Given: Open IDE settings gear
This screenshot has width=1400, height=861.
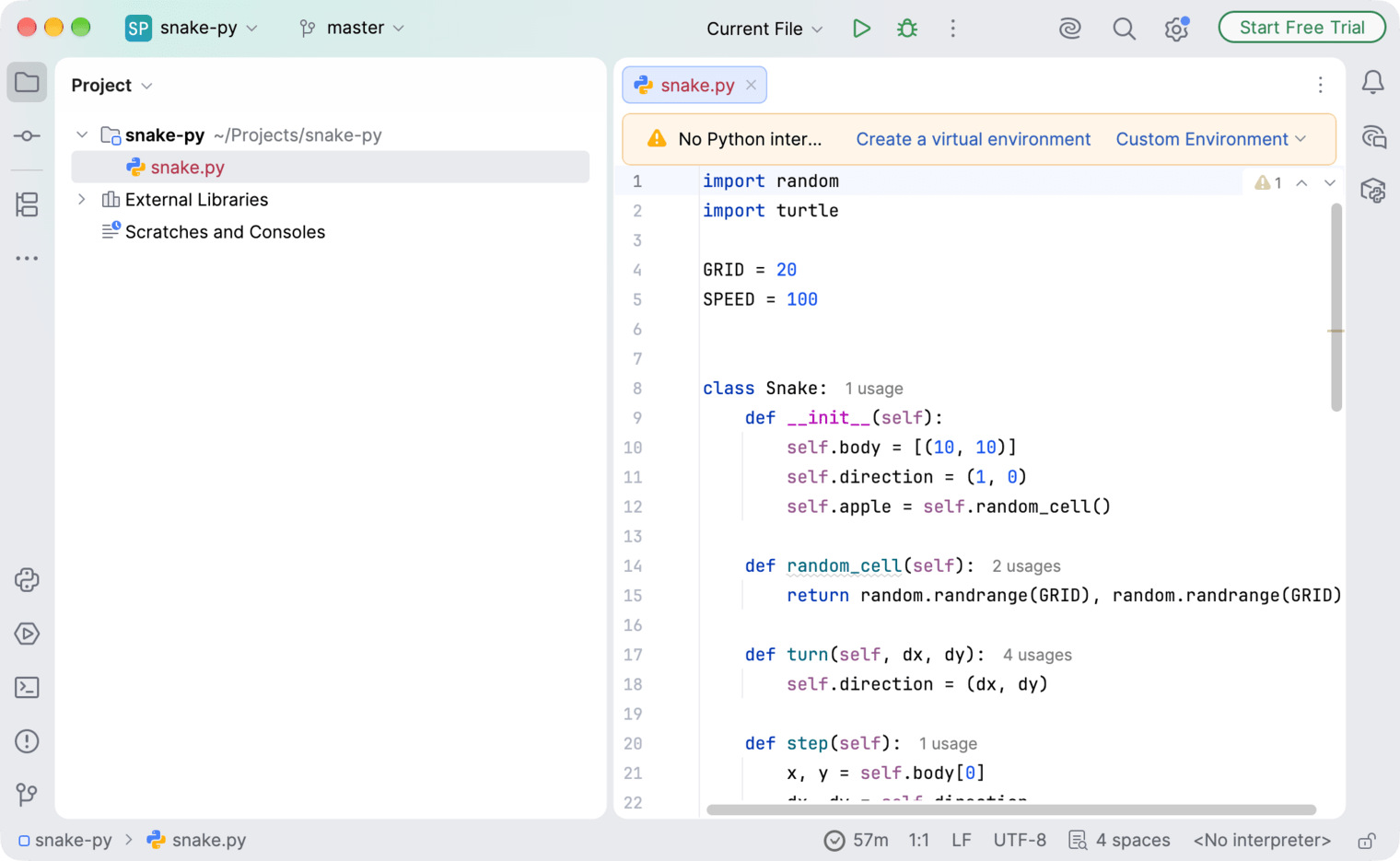Looking at the screenshot, I should point(1176,29).
